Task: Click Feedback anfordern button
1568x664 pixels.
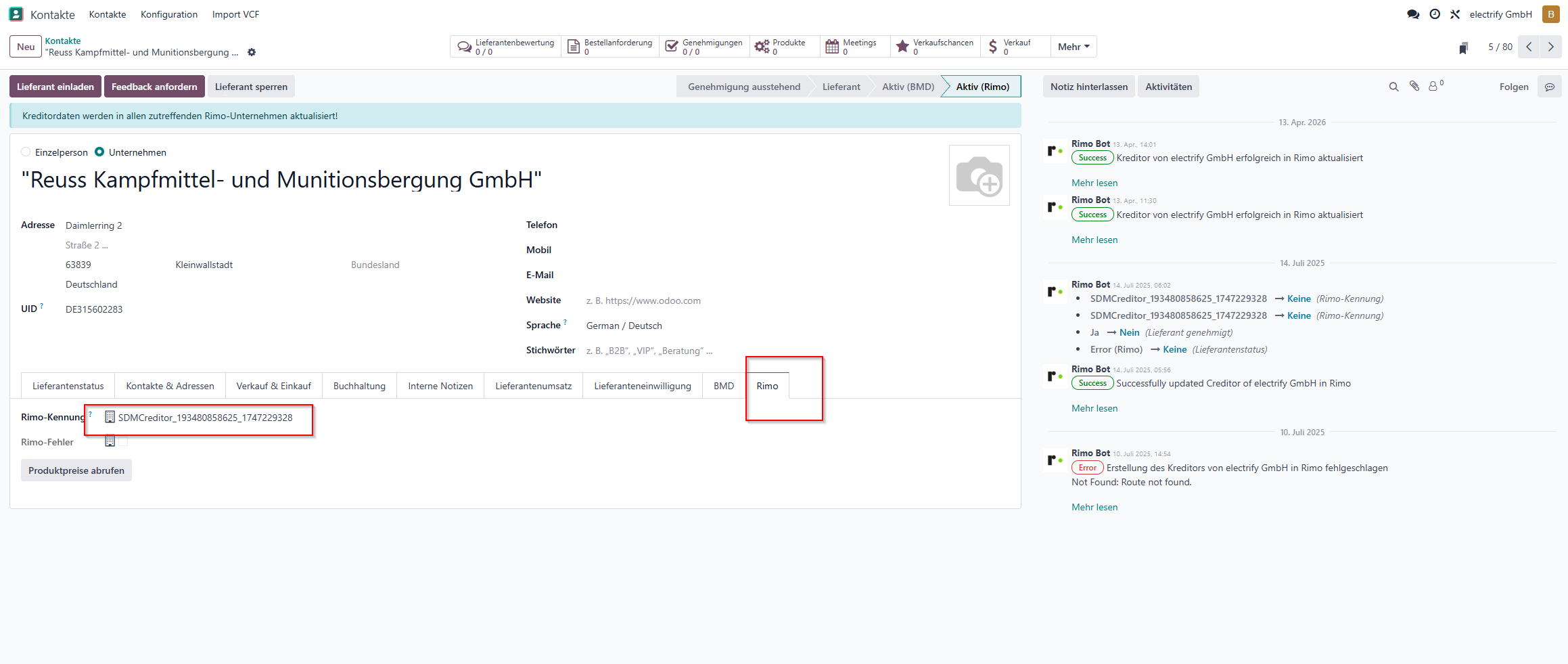Action: point(154,87)
